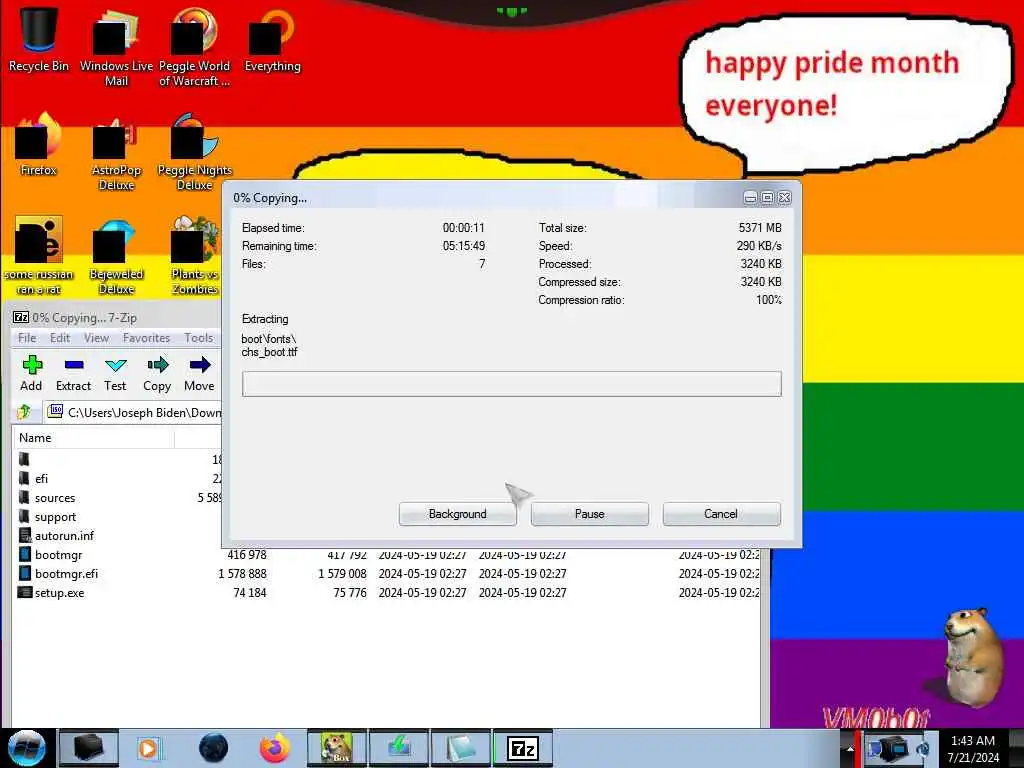Show hidden system tray icons arrow
Viewport: 1024px width, 768px height.
[850, 748]
